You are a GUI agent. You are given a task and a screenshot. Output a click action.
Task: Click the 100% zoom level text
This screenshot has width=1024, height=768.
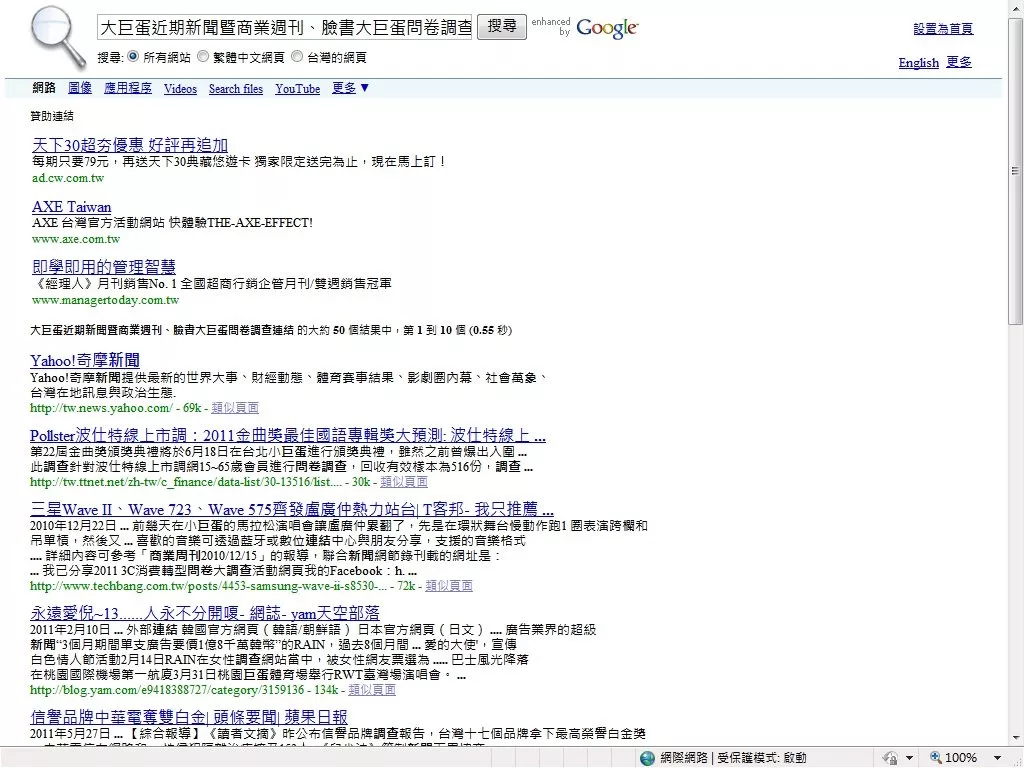[961, 758]
